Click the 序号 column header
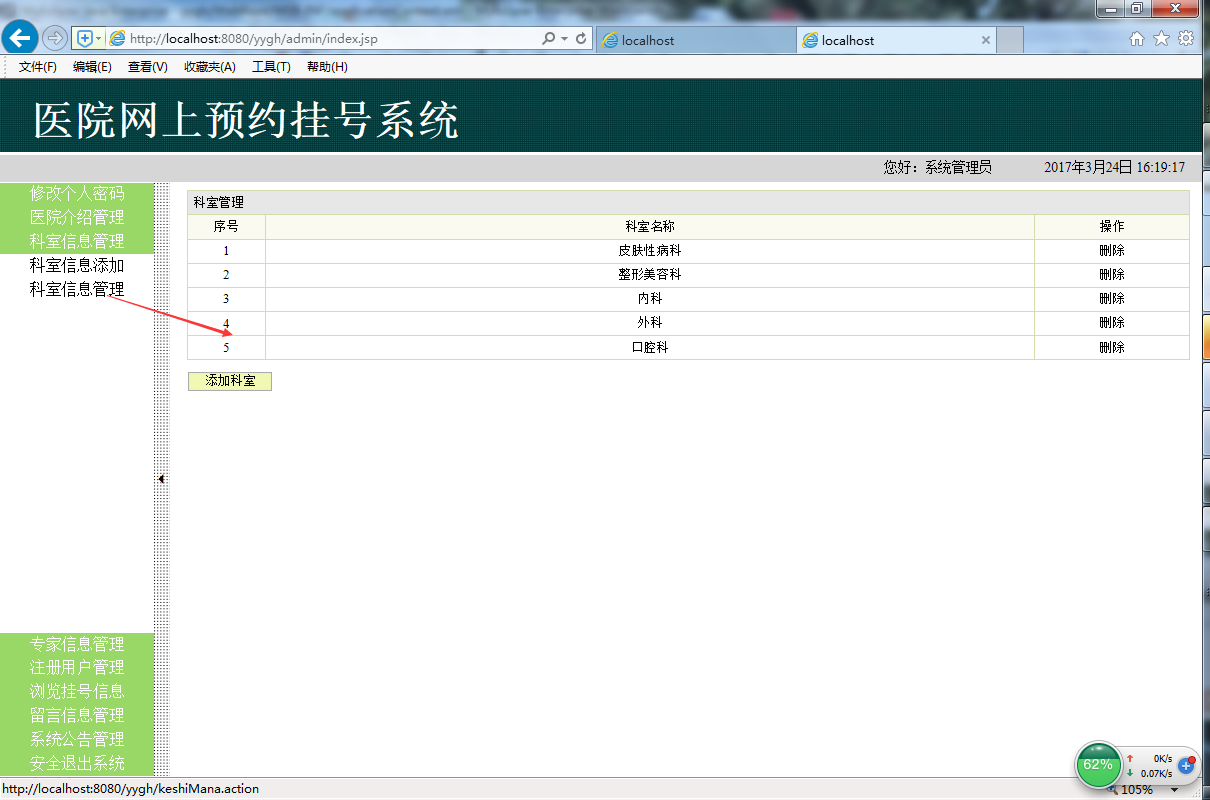Image resolution: width=1210 pixels, height=800 pixels. point(226,227)
